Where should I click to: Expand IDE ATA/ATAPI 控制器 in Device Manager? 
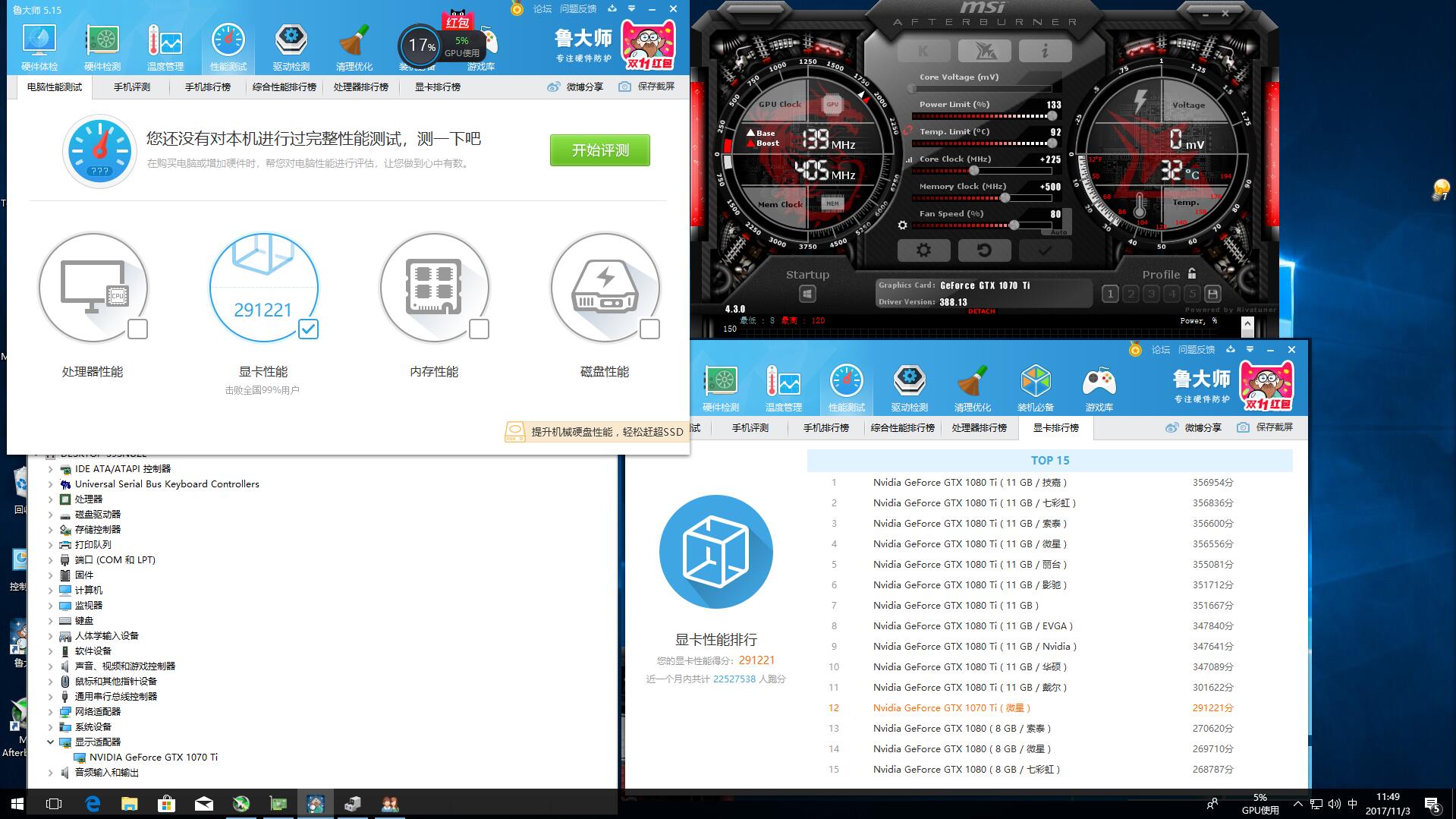coord(51,469)
